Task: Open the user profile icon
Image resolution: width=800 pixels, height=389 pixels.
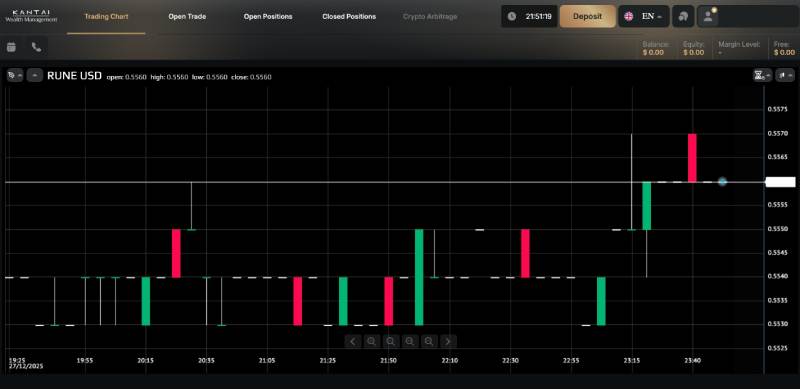Action: [x=708, y=16]
